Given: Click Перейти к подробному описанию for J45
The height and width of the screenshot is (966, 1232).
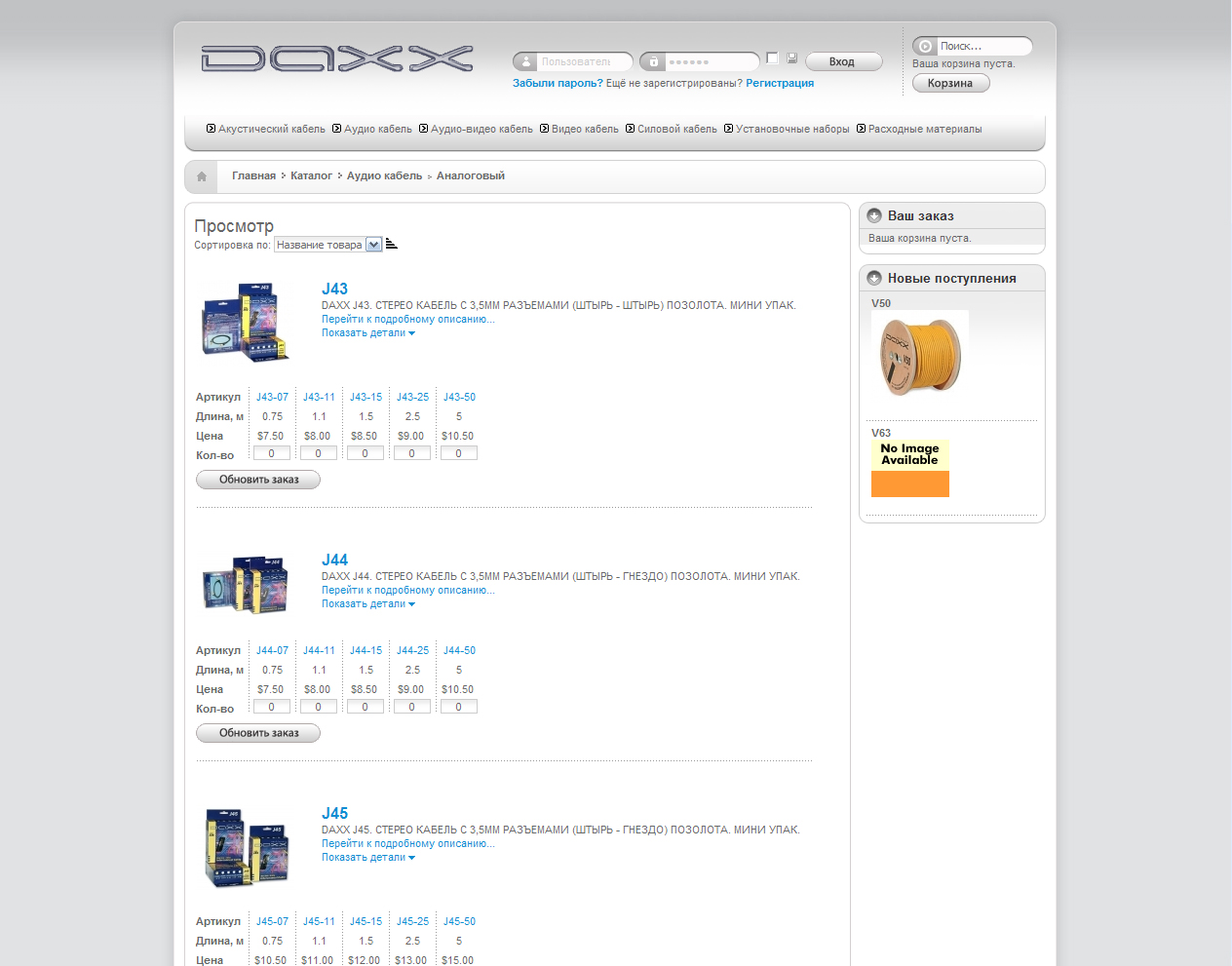Looking at the screenshot, I should click(x=408, y=844).
